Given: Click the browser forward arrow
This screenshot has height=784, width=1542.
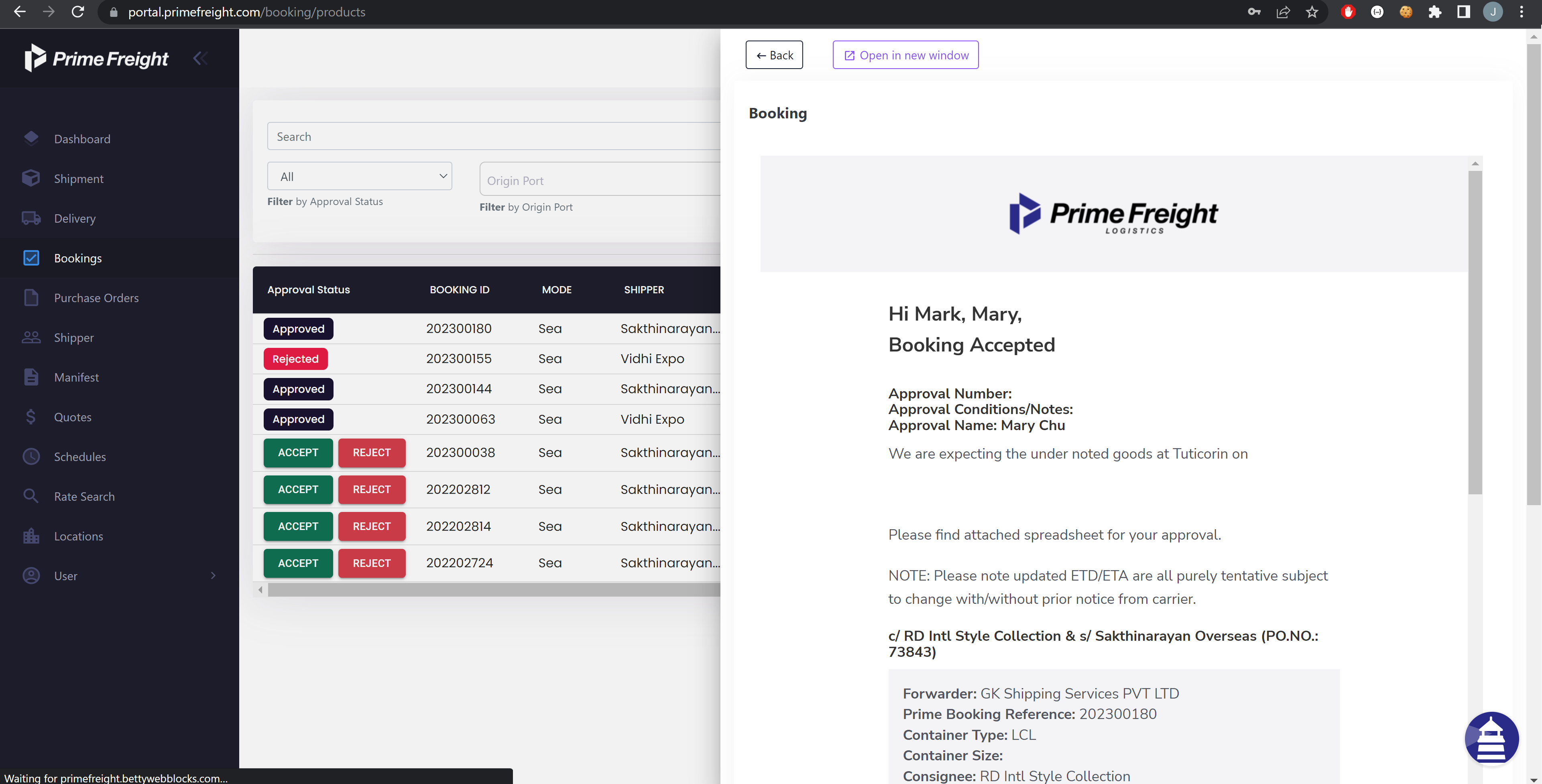Looking at the screenshot, I should coord(49,11).
